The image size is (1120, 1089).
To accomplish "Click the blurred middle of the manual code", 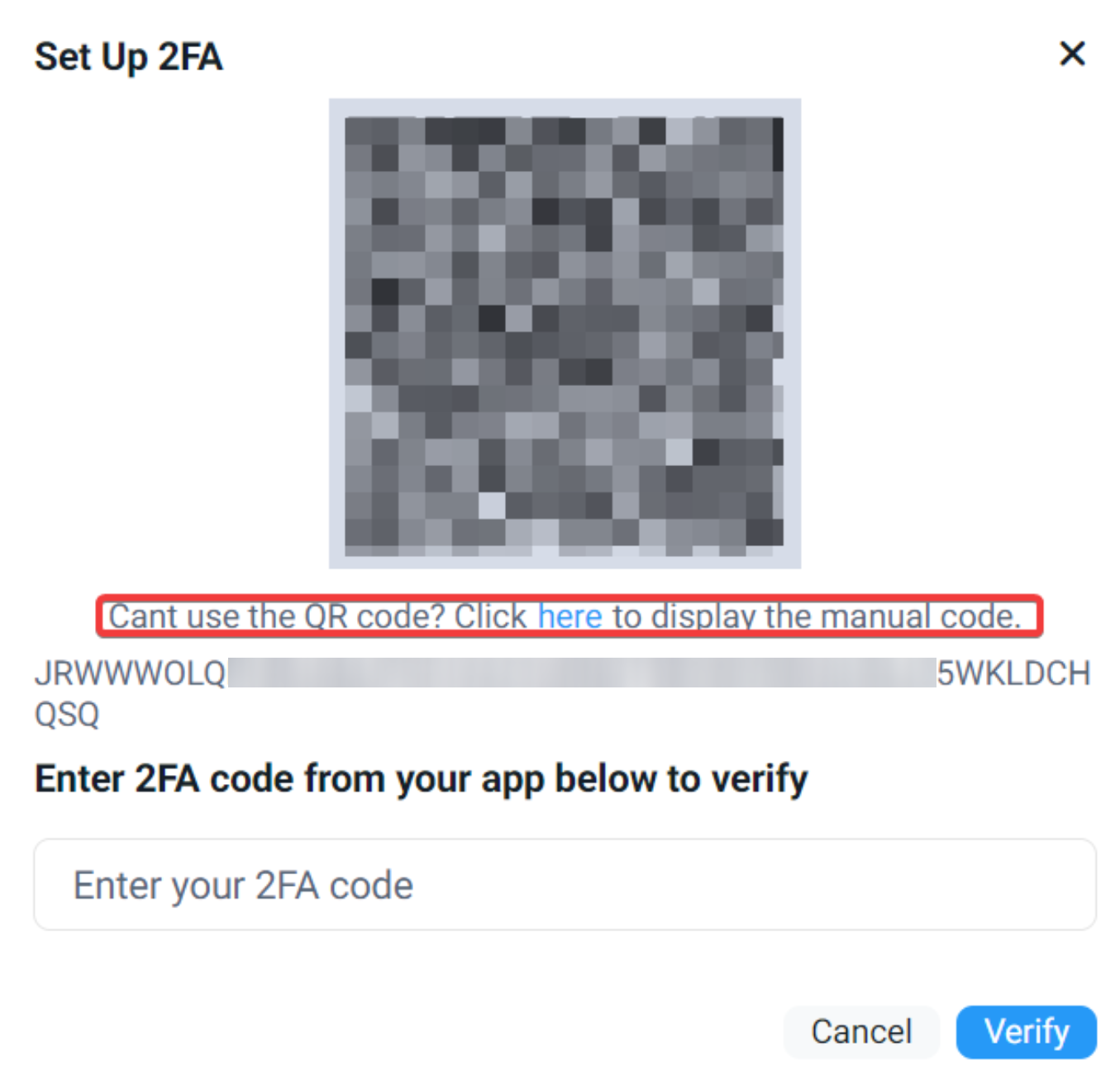I will [x=581, y=673].
